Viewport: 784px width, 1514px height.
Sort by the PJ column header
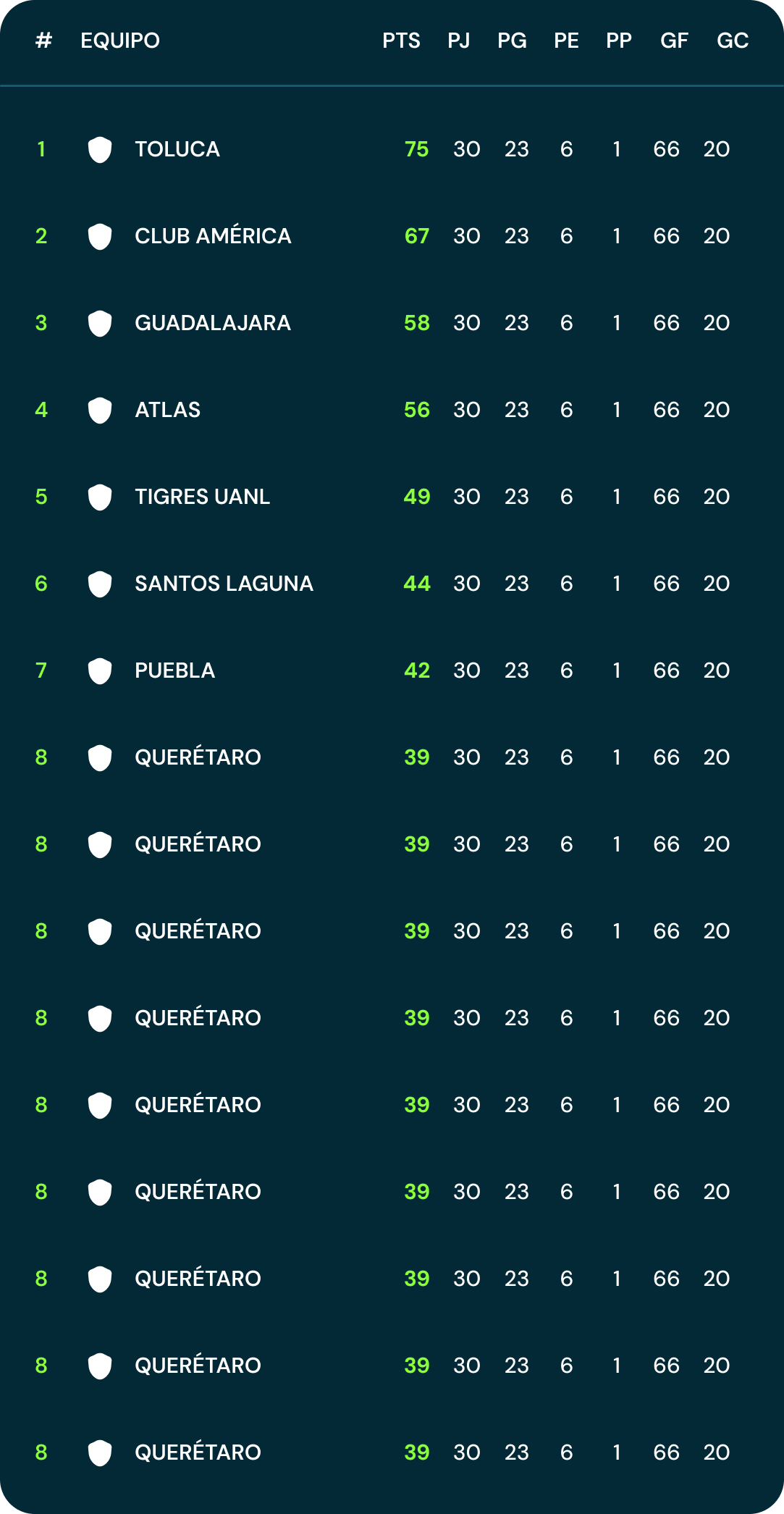tap(459, 41)
